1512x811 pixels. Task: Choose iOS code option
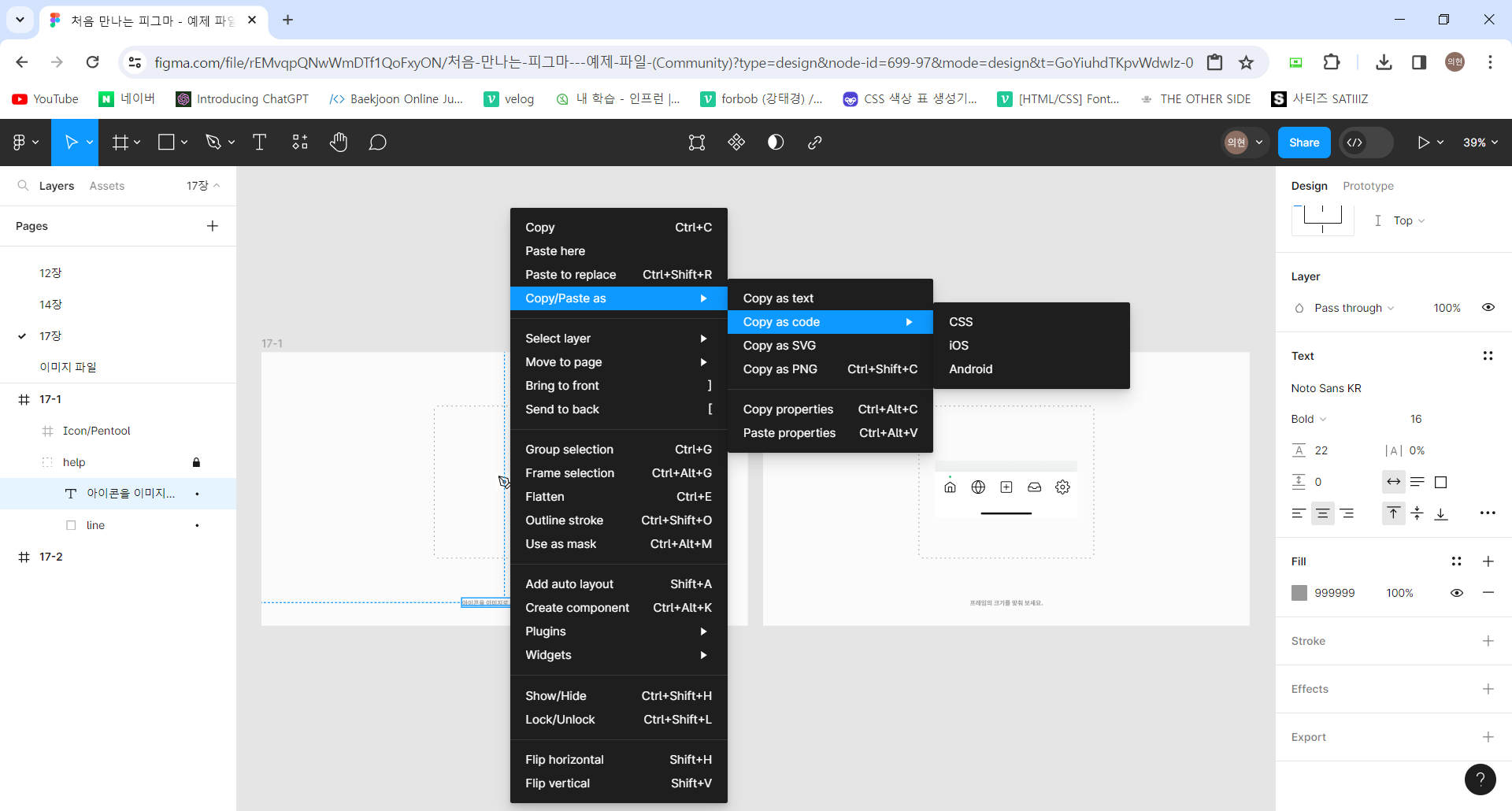[x=1031, y=346]
